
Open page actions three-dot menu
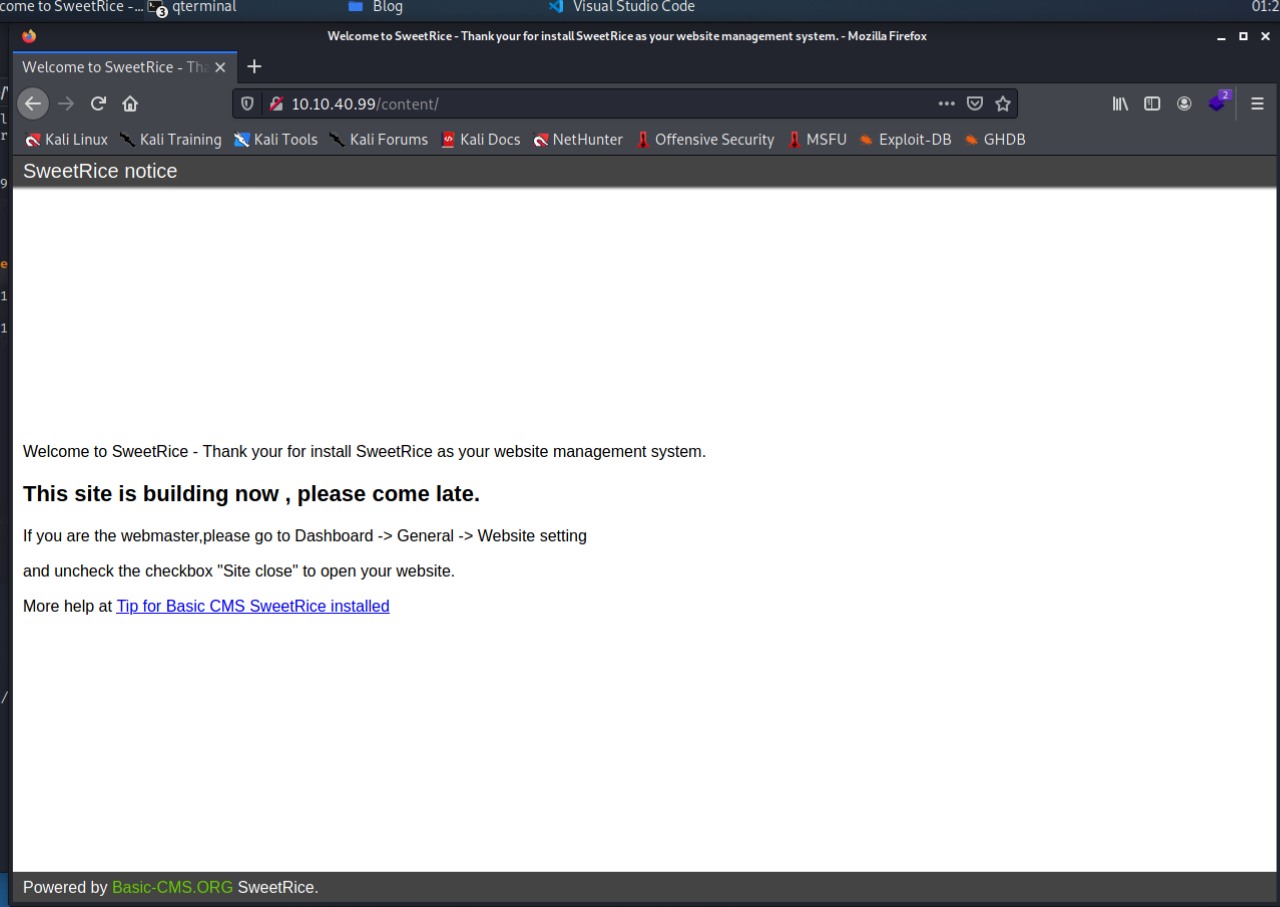pyautogui.click(x=946, y=104)
